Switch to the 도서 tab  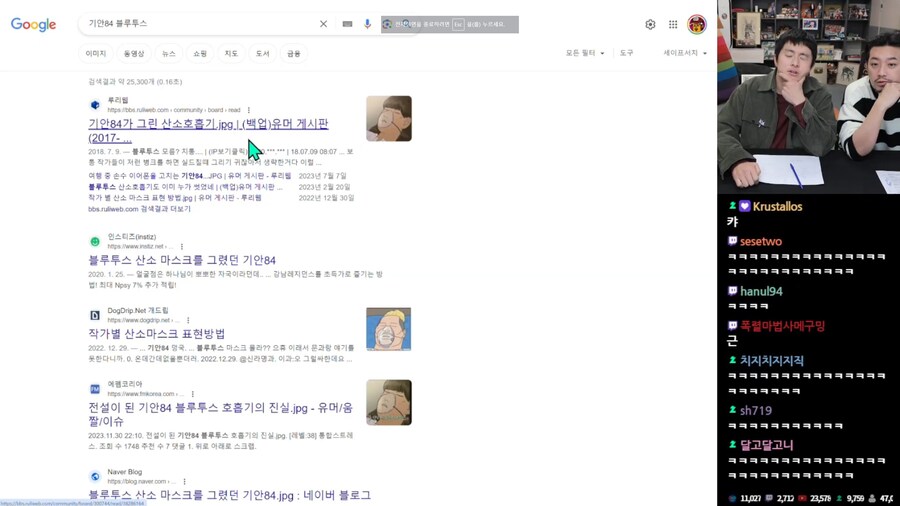click(x=262, y=53)
